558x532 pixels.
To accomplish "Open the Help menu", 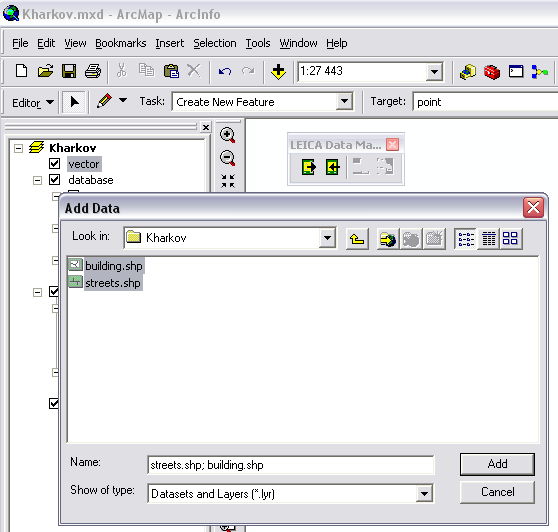I will pos(337,43).
